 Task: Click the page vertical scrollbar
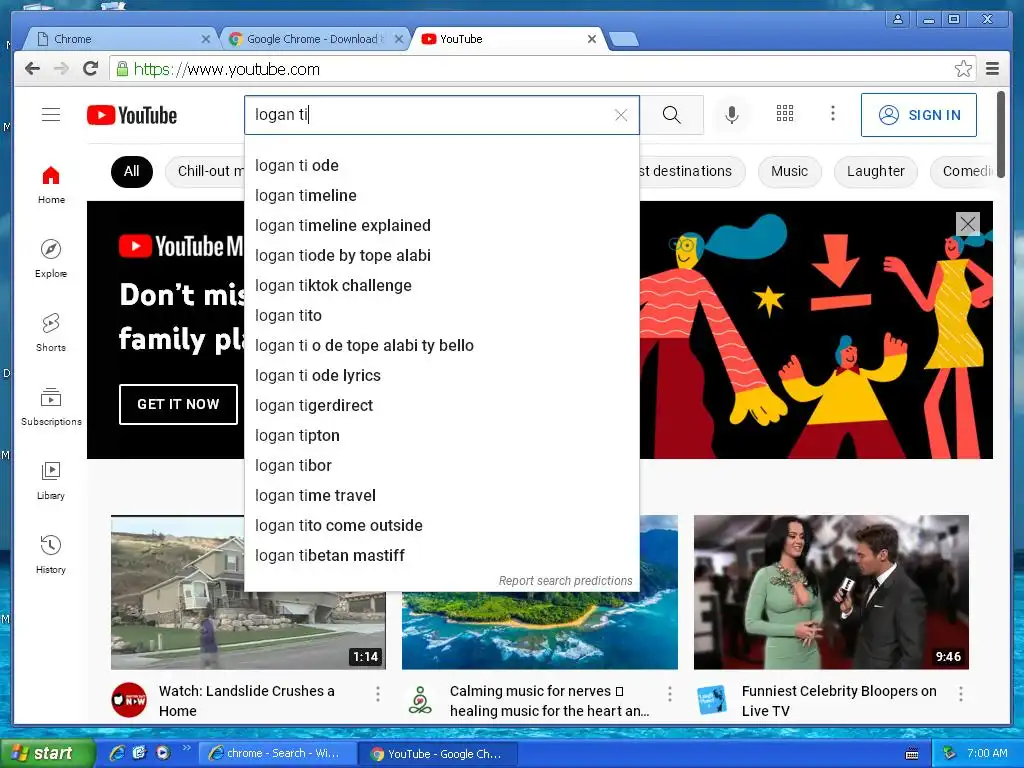click(1000, 134)
